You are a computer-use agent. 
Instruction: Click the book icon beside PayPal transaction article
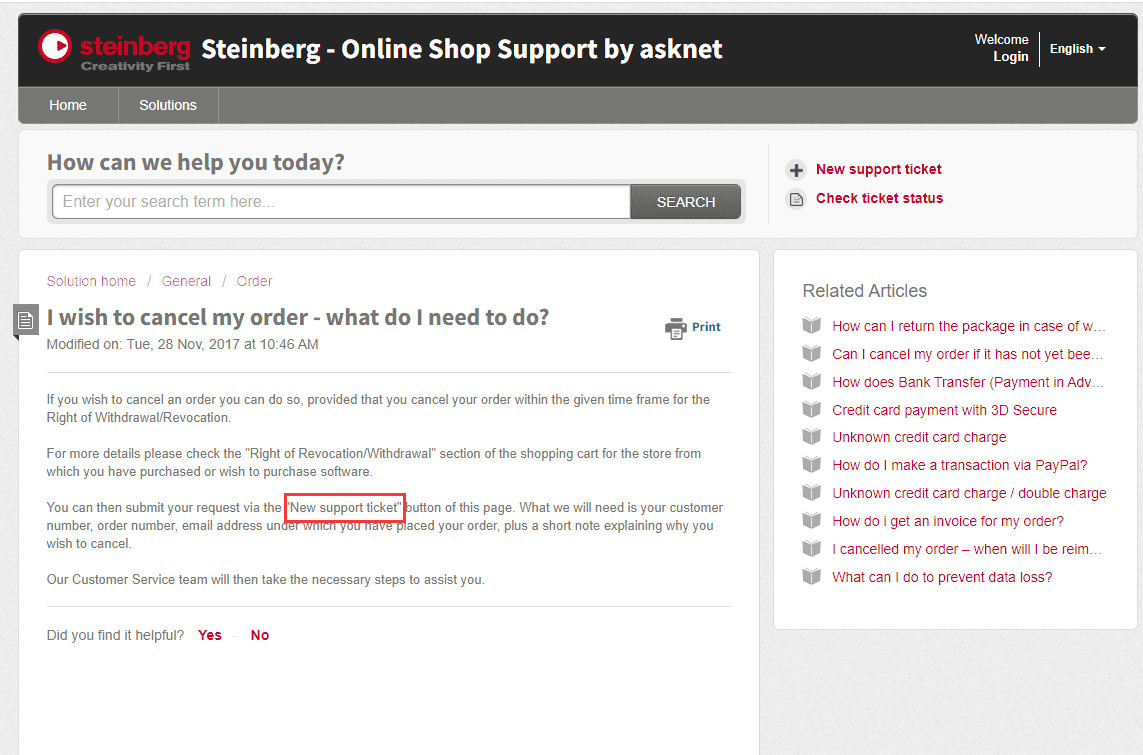pos(811,464)
